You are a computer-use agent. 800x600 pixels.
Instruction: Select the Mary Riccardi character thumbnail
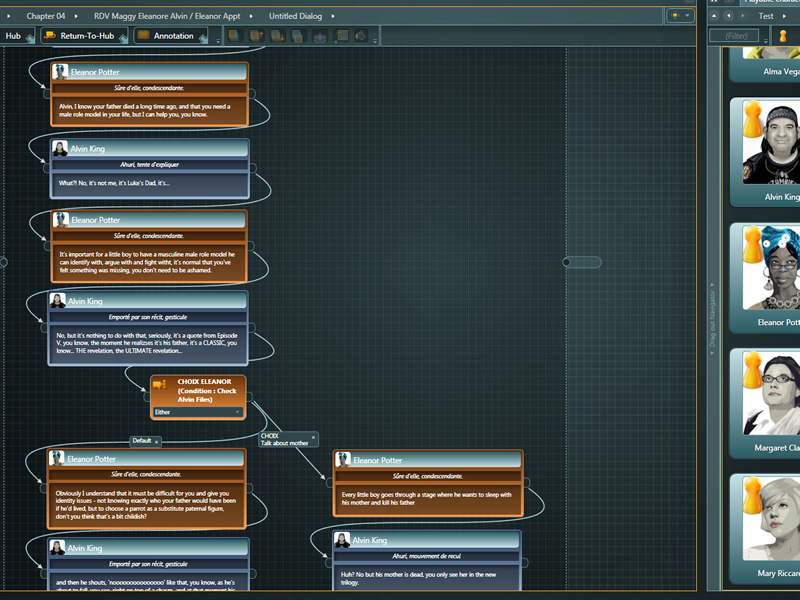point(771,518)
